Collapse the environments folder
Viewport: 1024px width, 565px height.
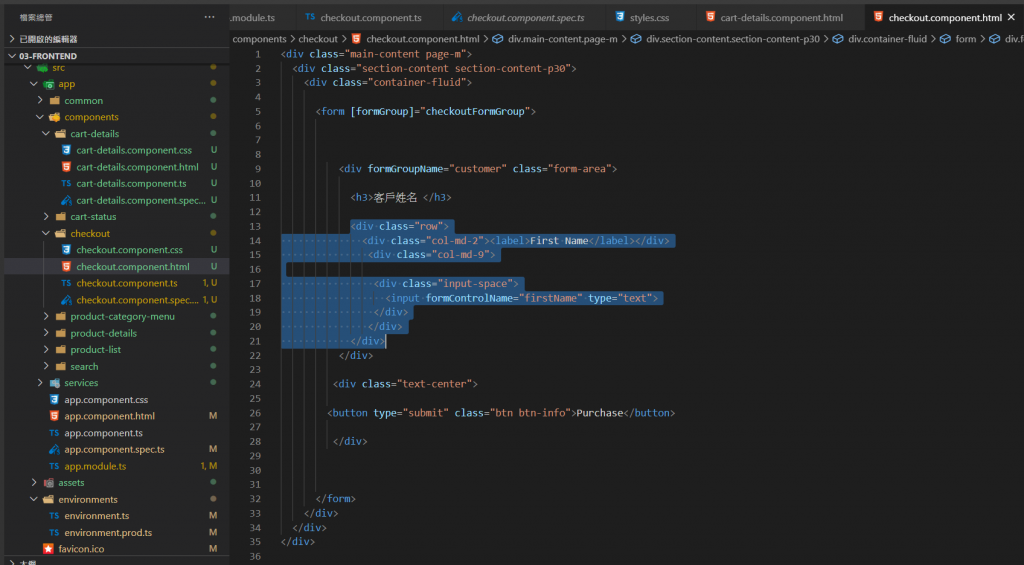(x=34, y=499)
